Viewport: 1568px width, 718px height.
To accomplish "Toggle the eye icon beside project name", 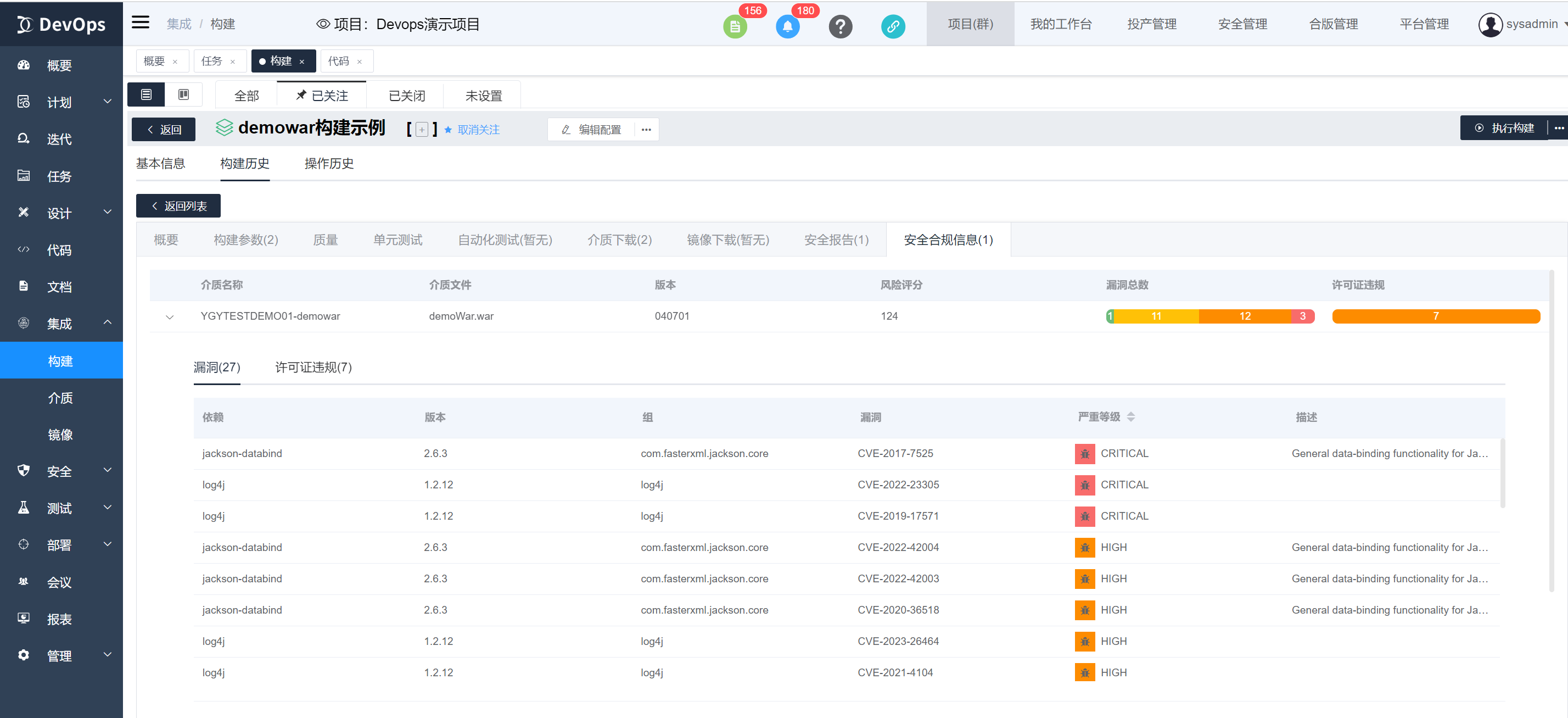I will [323, 24].
